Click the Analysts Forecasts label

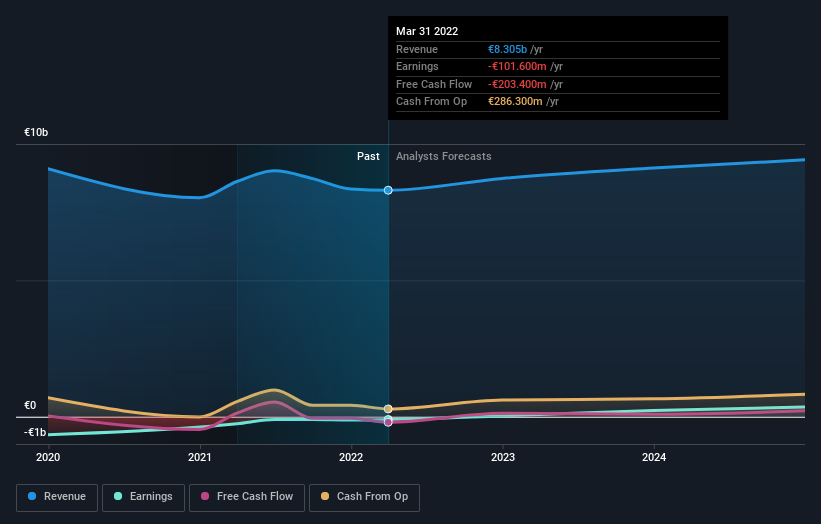tap(443, 157)
